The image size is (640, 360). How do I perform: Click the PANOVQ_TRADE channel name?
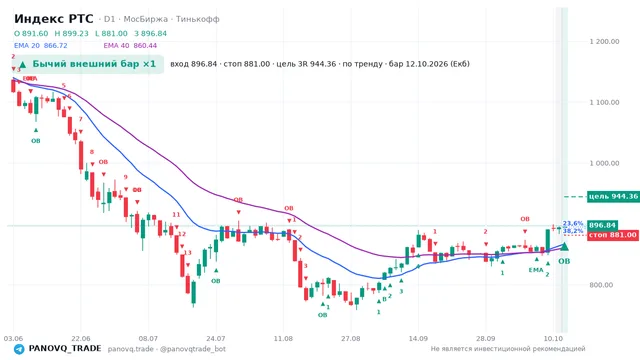click(x=65, y=349)
